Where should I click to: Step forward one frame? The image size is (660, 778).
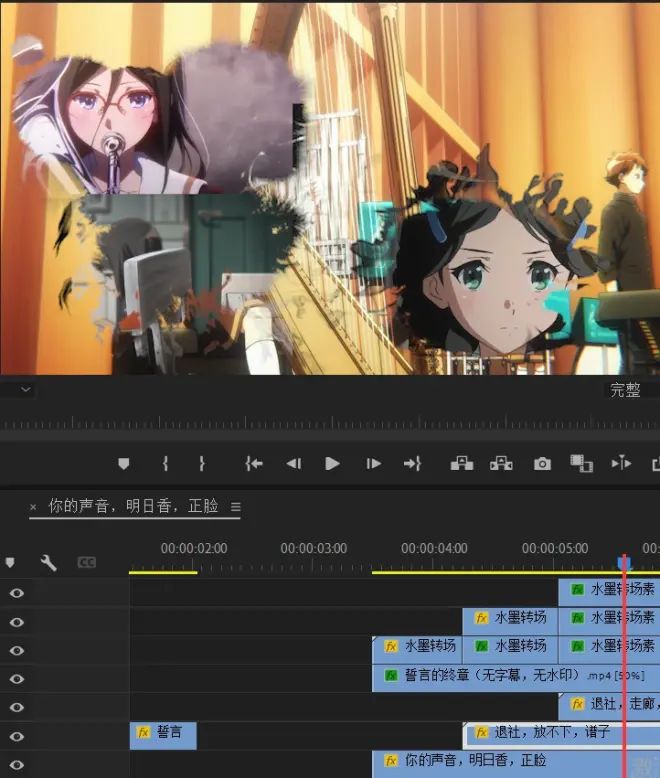pyautogui.click(x=373, y=464)
